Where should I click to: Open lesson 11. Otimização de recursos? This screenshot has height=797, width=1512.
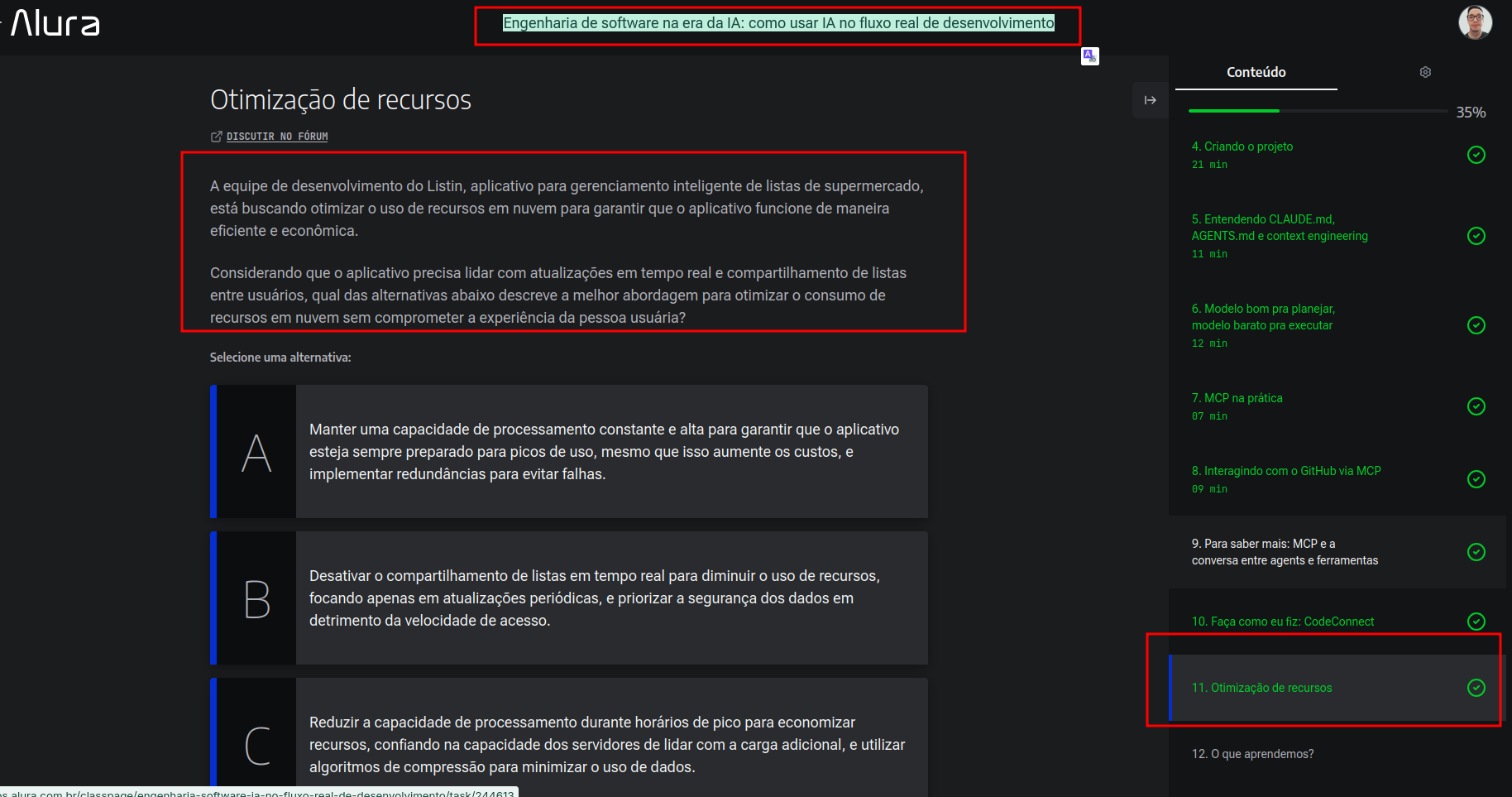1261,688
